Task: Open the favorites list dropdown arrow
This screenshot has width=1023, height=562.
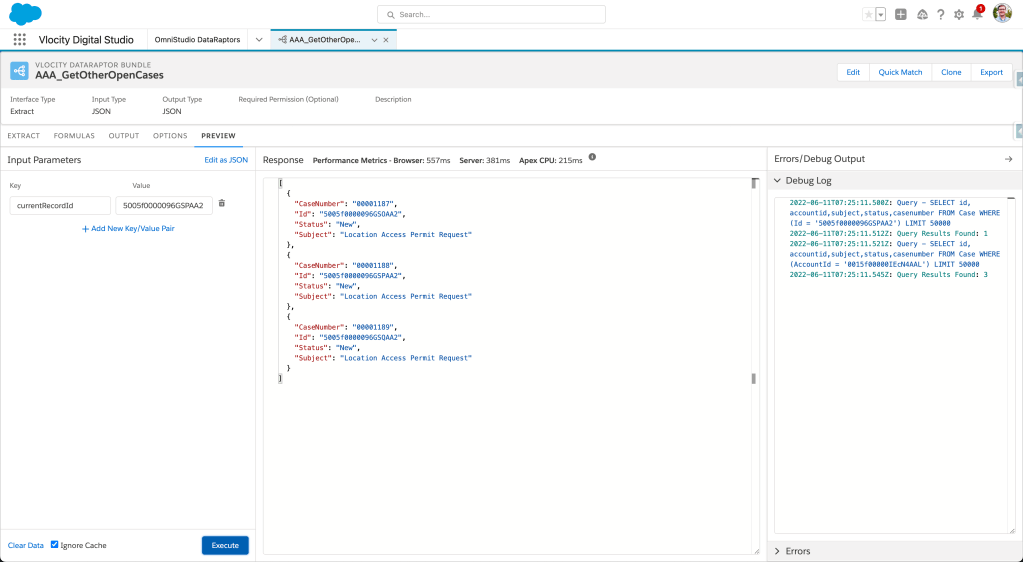Action: coord(881,14)
